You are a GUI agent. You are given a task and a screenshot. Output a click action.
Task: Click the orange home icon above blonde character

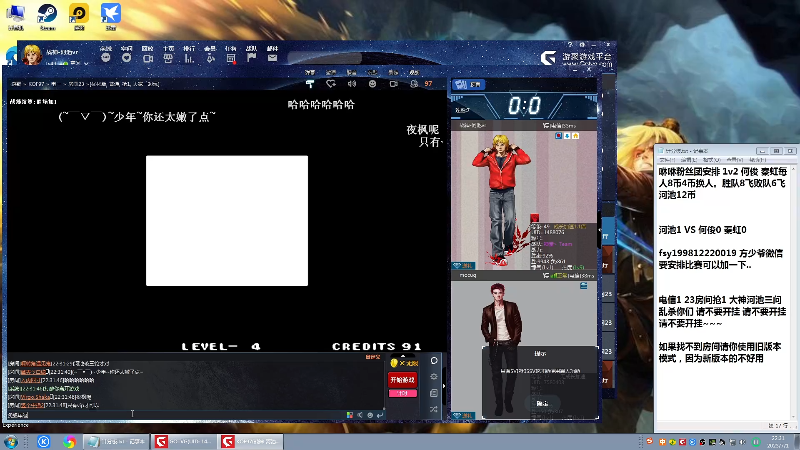click(x=575, y=136)
